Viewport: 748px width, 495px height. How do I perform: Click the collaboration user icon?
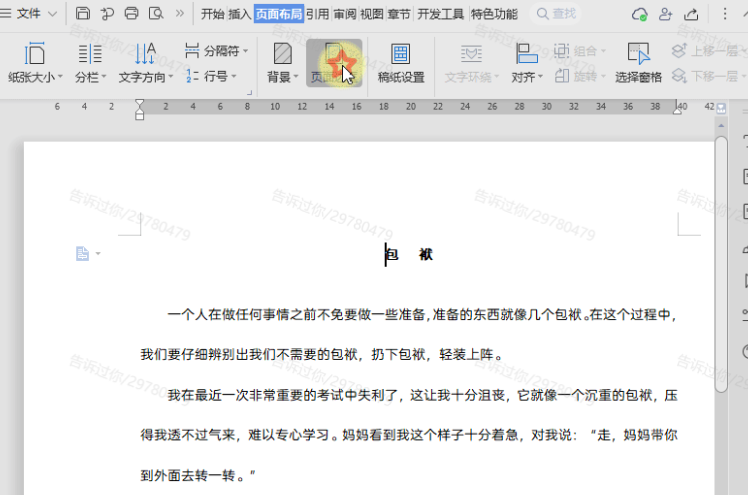pos(665,14)
